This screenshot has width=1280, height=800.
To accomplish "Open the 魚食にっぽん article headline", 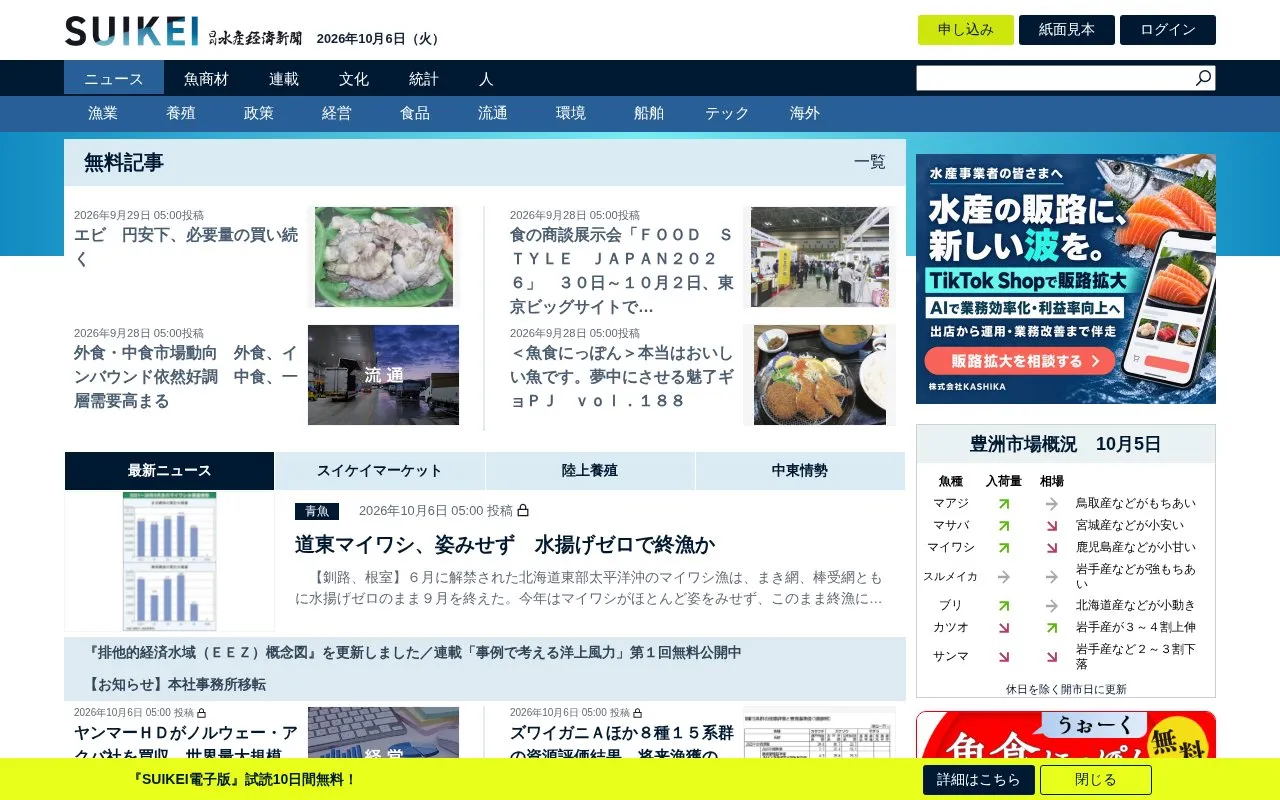I will tap(622, 377).
